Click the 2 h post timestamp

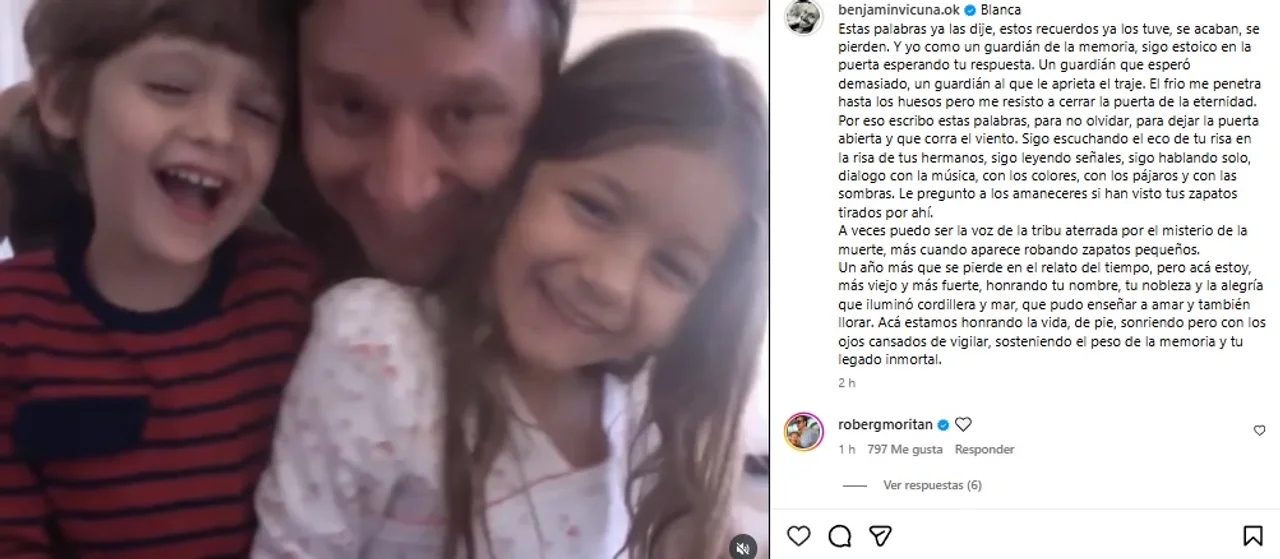pos(846,382)
